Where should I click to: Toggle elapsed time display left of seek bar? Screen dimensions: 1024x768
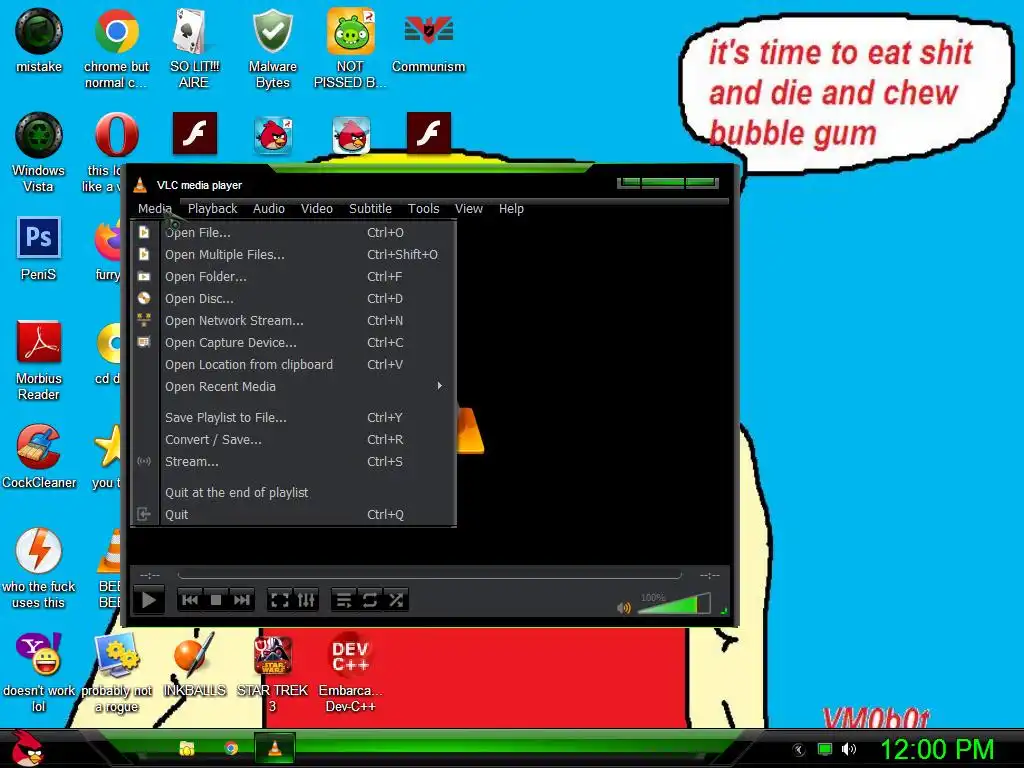click(150, 575)
